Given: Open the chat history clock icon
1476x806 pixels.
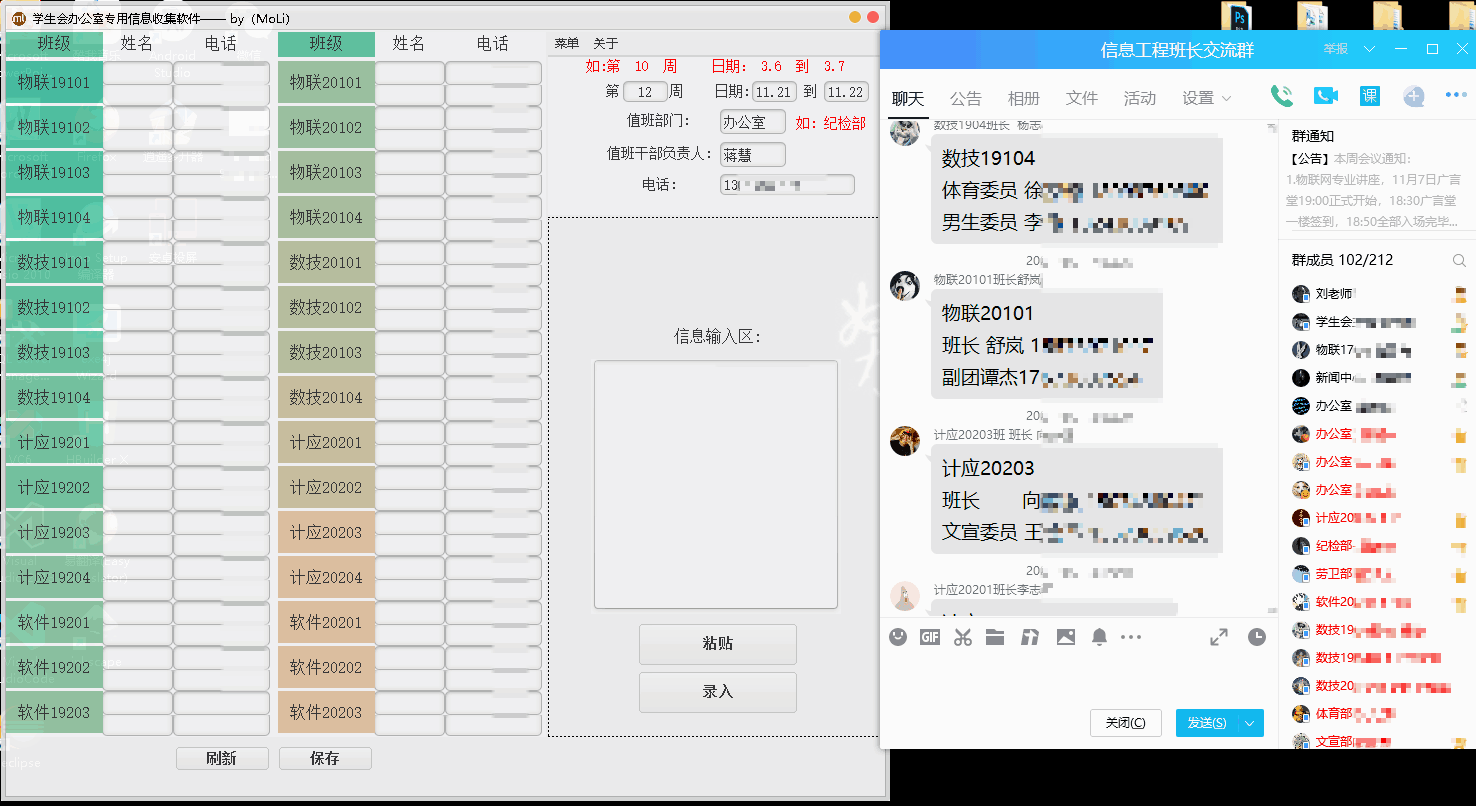Looking at the screenshot, I should tap(1258, 637).
